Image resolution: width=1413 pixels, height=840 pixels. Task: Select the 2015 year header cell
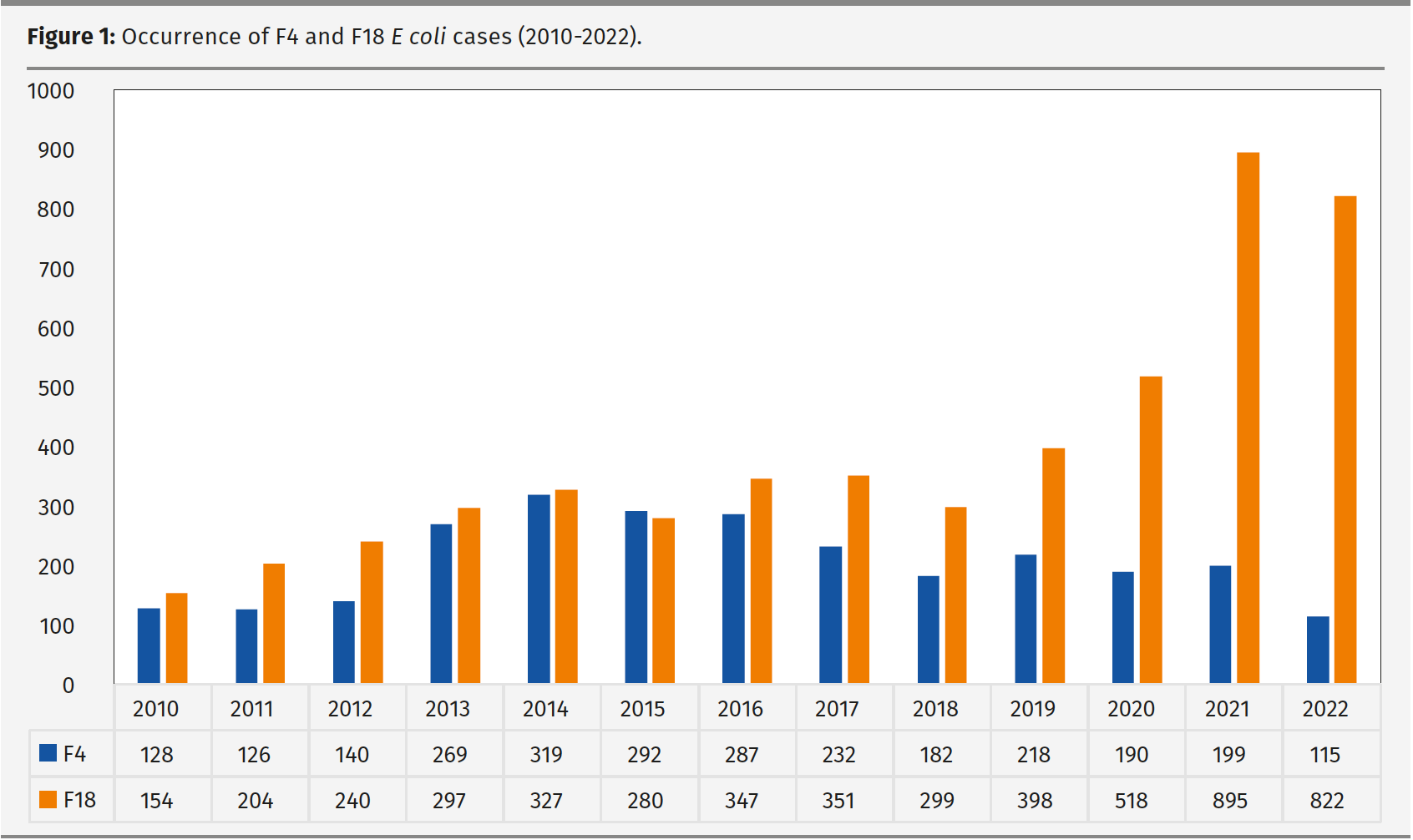coord(642,709)
